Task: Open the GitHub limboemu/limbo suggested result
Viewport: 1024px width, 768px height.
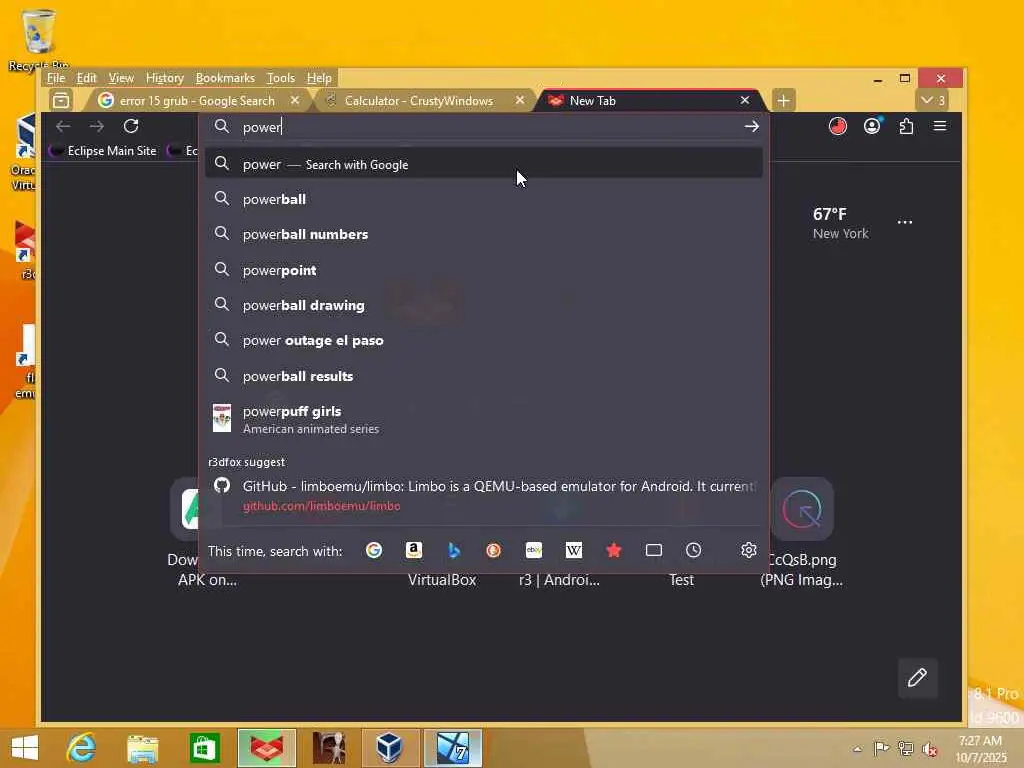Action: [483, 495]
